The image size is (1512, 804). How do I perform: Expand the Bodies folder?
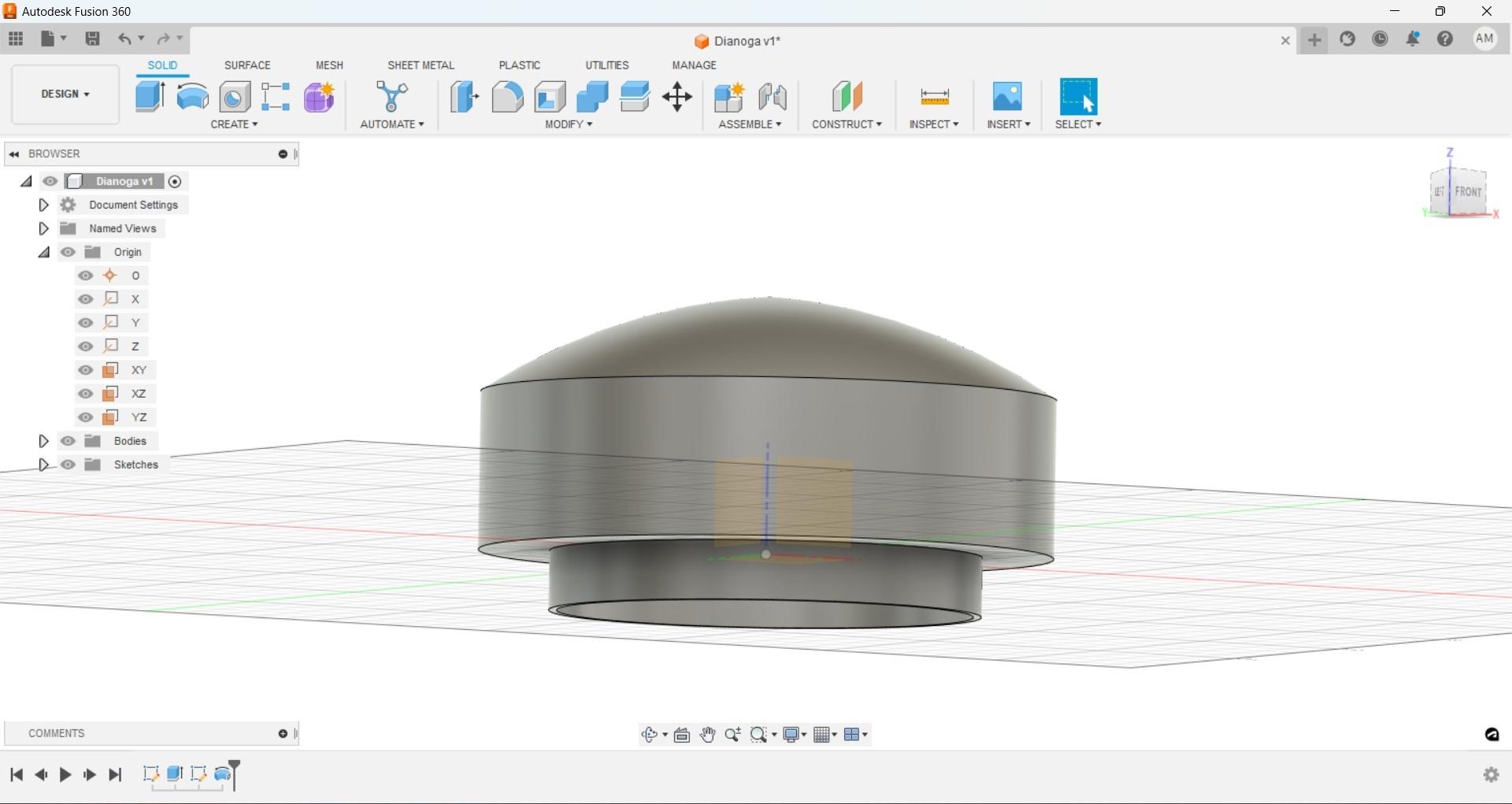tap(44, 441)
